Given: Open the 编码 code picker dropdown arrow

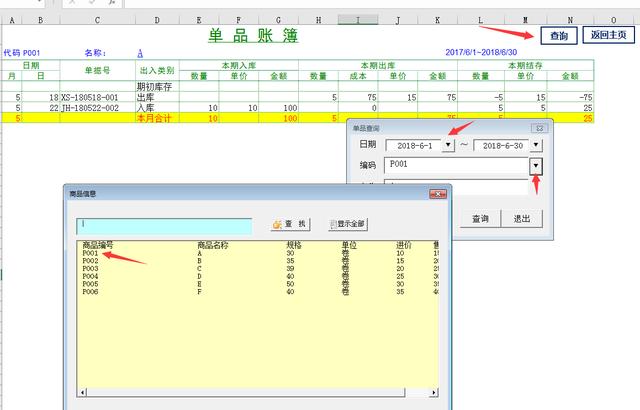Looking at the screenshot, I should coord(536,166).
